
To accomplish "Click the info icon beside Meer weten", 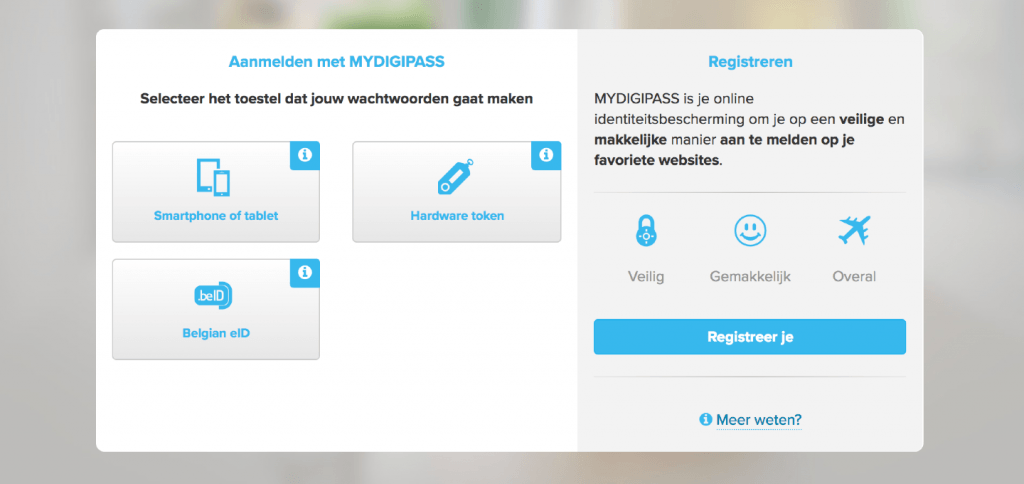I will (x=706, y=420).
